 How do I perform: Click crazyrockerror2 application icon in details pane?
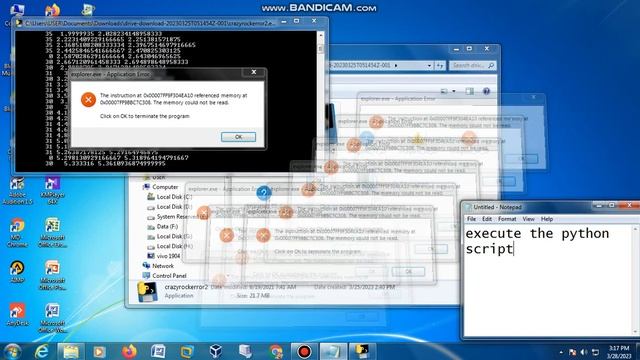(147, 291)
